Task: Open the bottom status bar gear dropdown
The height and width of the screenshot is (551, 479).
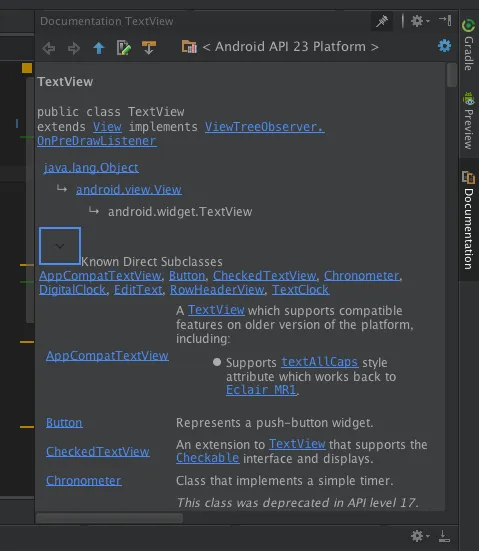Action: coord(420,536)
